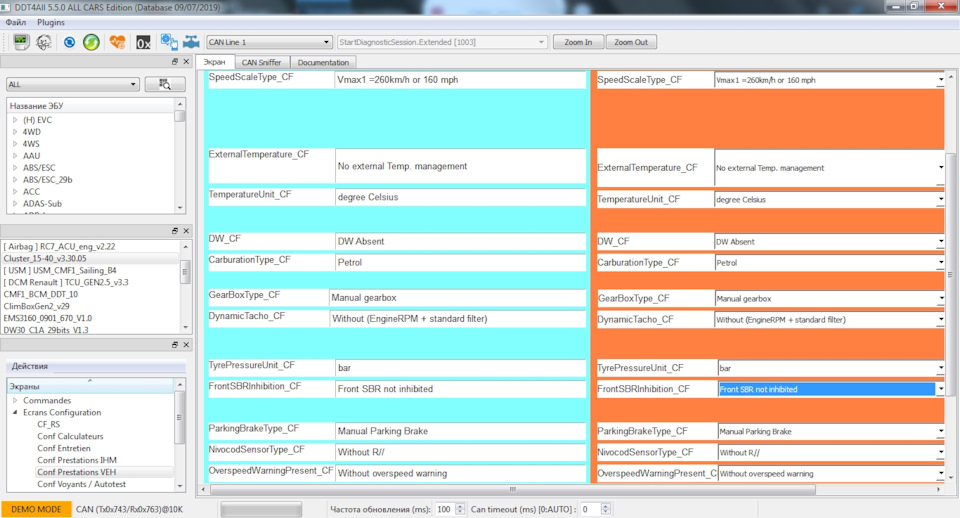Expand the Commandes tree node
The width and height of the screenshot is (960, 518).
click(15, 400)
